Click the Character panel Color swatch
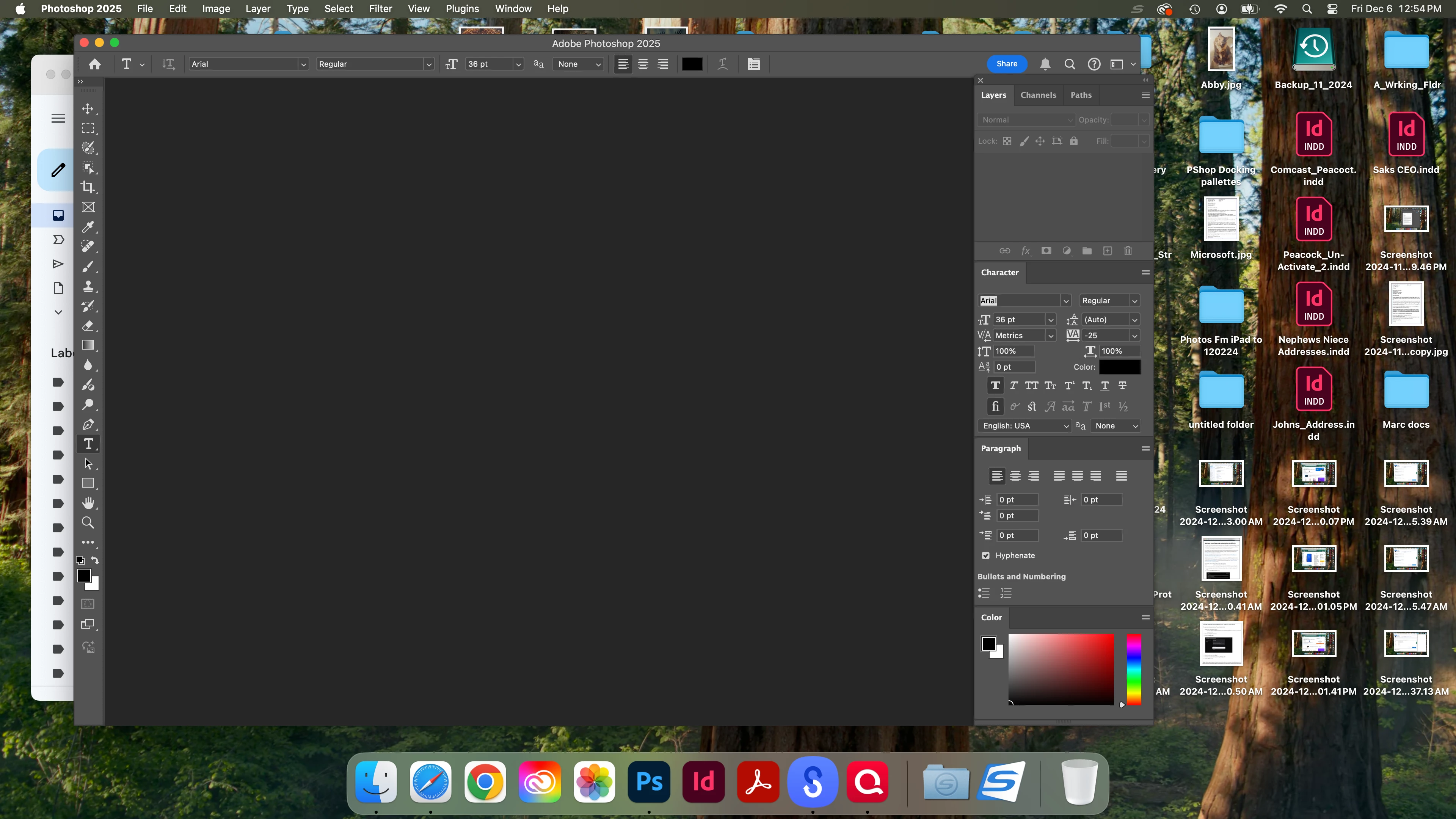 [x=1119, y=367]
